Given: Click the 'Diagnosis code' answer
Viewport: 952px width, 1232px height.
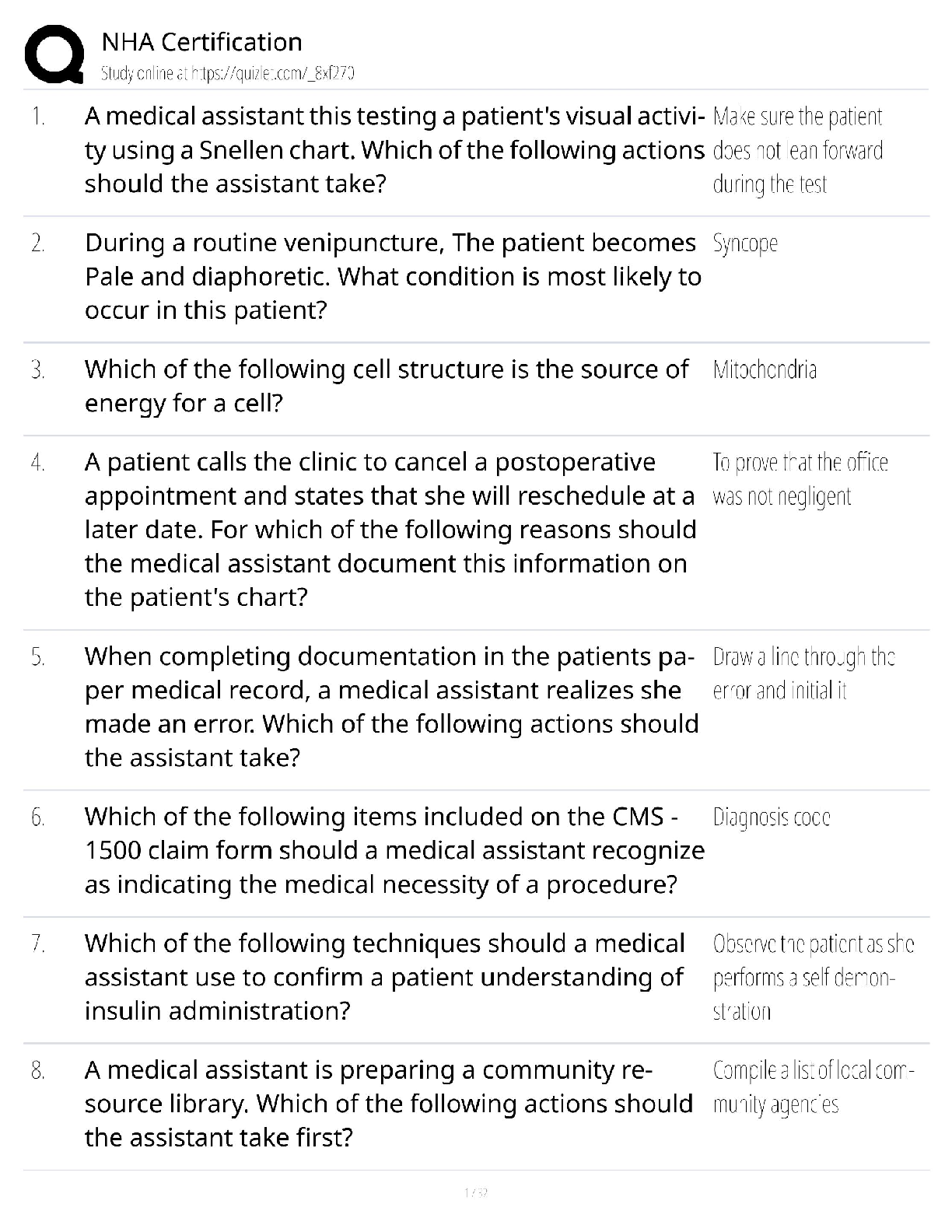Looking at the screenshot, I should click(x=772, y=817).
